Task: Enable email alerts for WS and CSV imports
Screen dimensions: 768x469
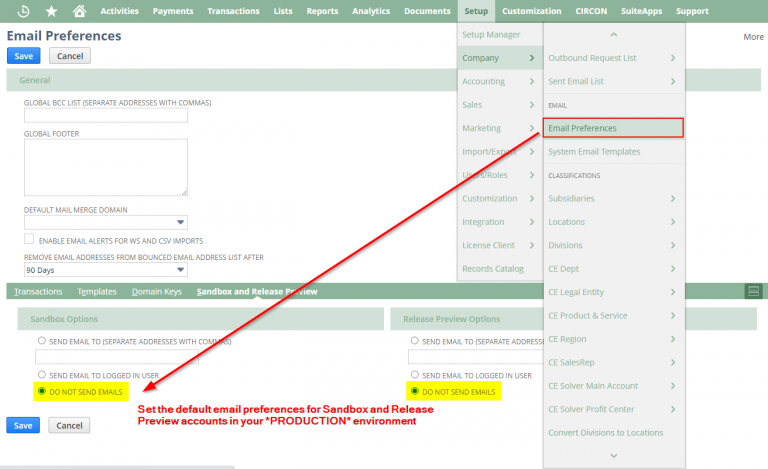Action: (29, 239)
